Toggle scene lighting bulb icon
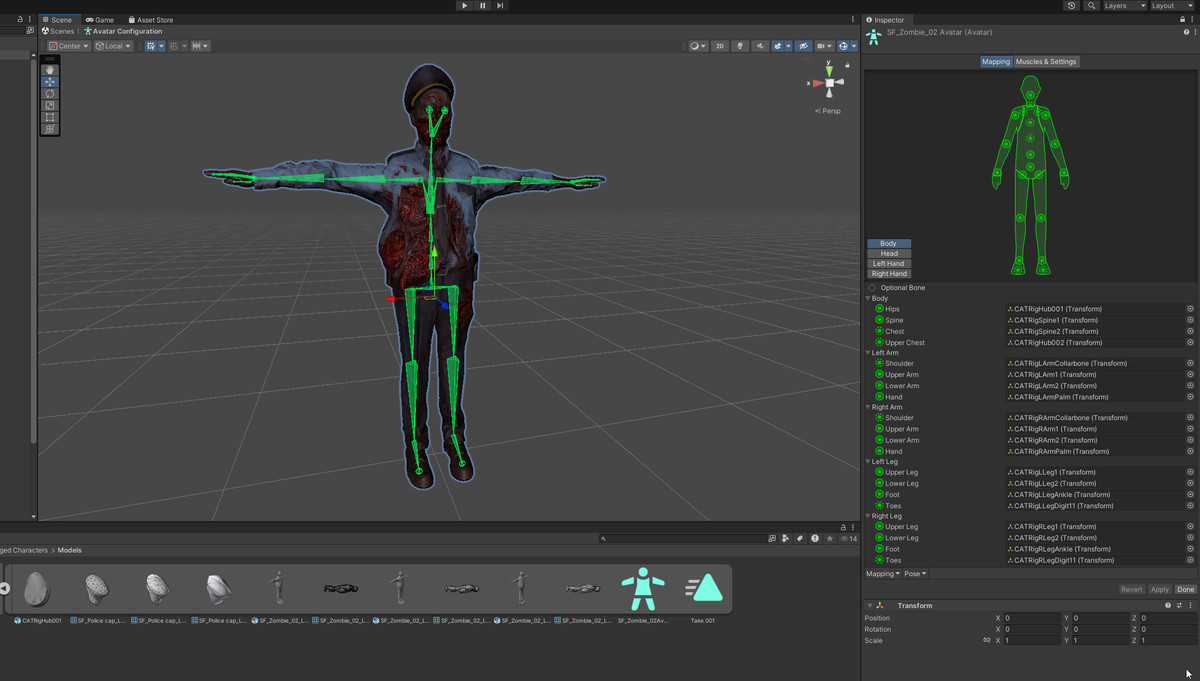 [740, 46]
